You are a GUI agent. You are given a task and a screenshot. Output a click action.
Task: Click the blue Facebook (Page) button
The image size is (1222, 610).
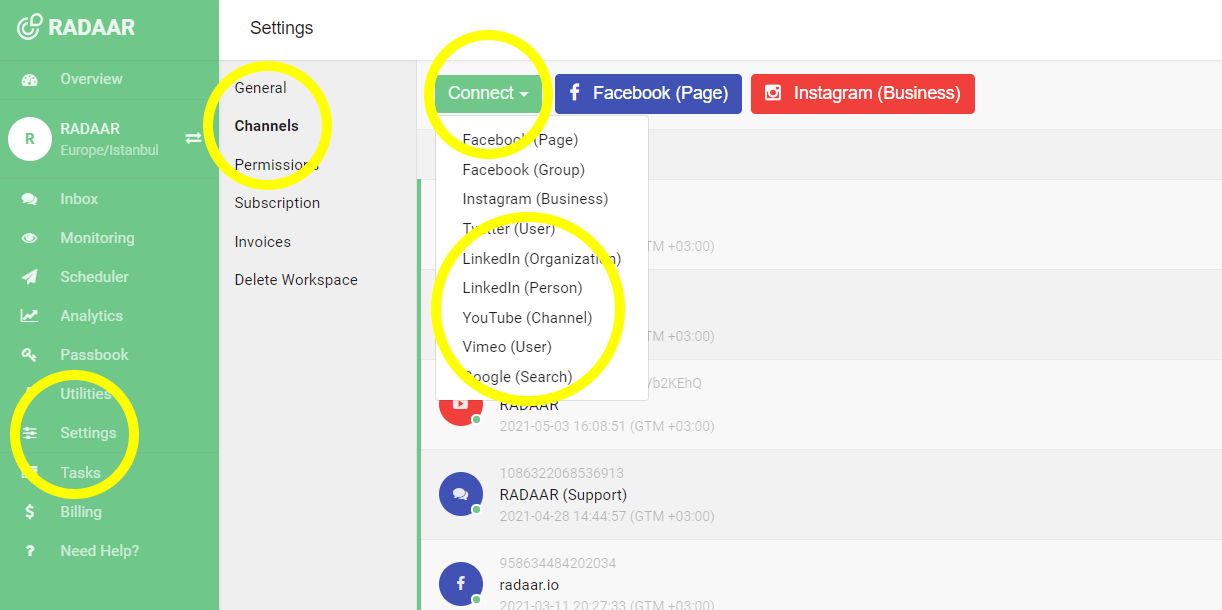648,93
